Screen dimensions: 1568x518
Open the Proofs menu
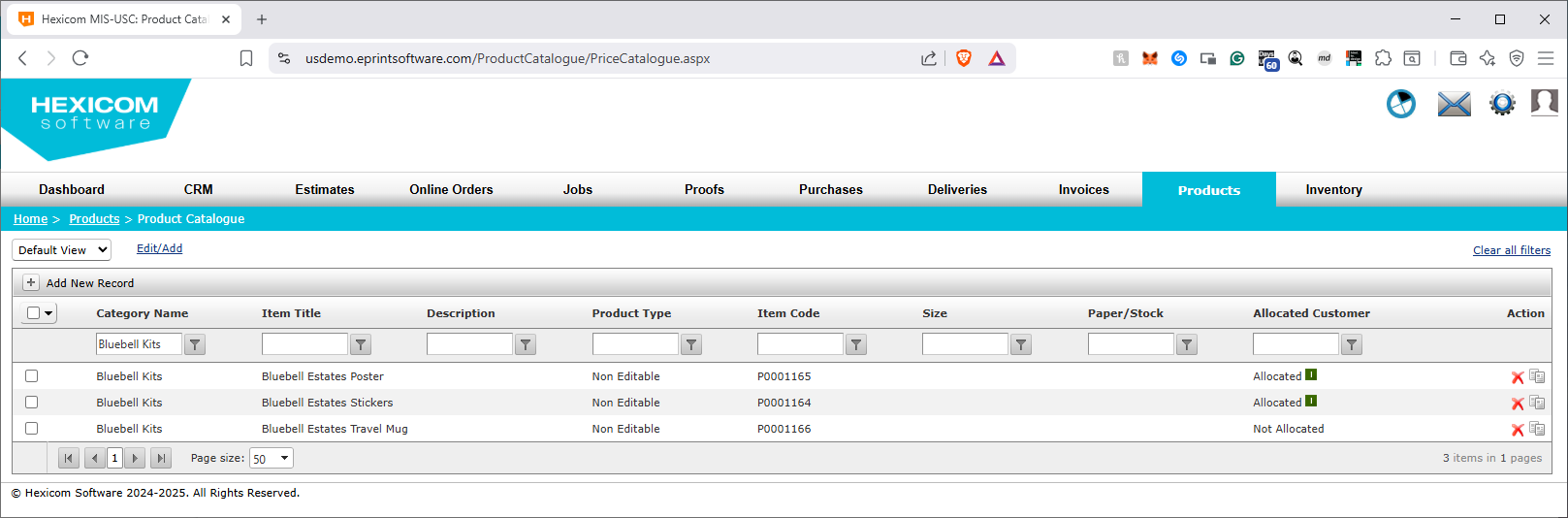[x=704, y=190]
